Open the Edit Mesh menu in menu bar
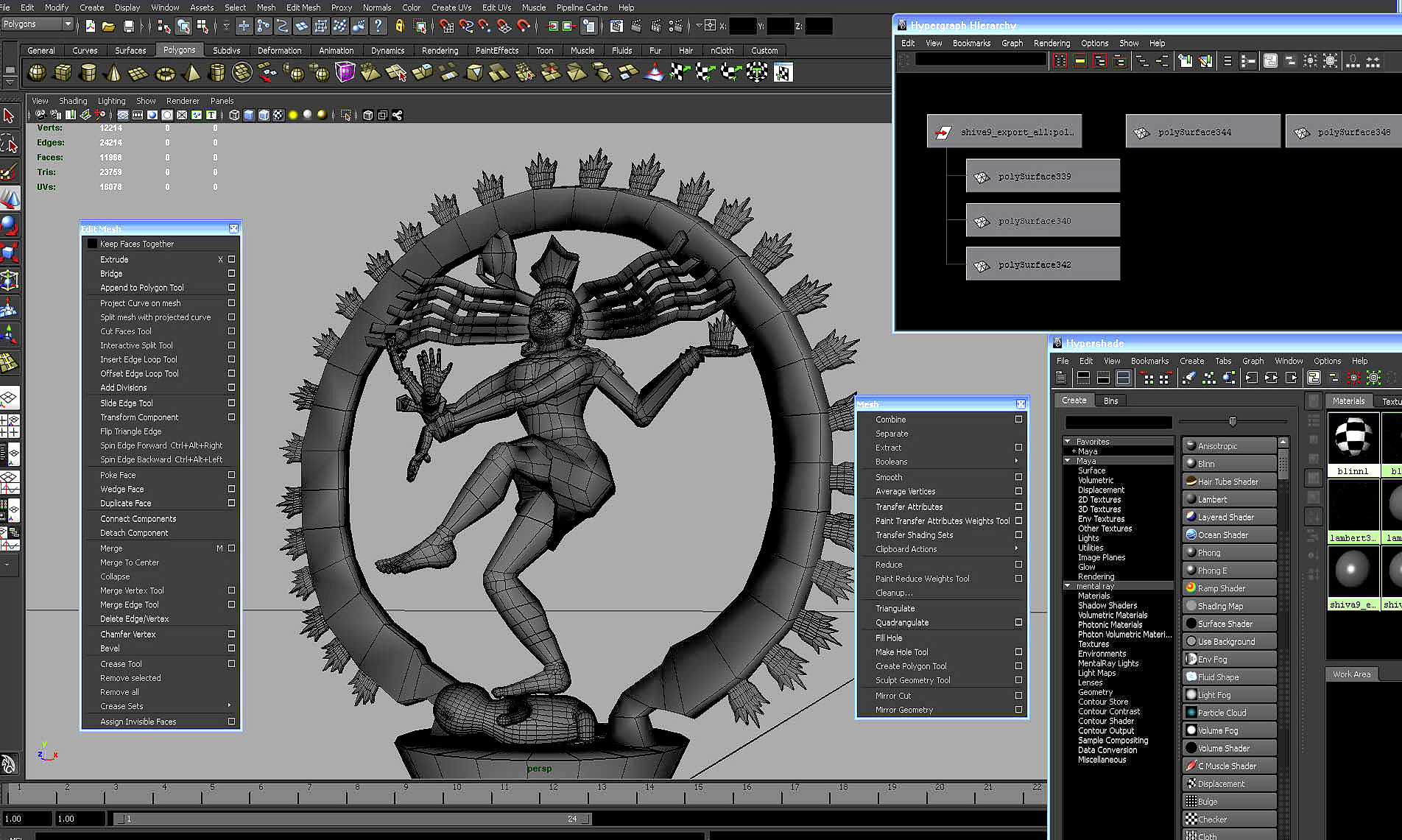1402x840 pixels. [303, 7]
